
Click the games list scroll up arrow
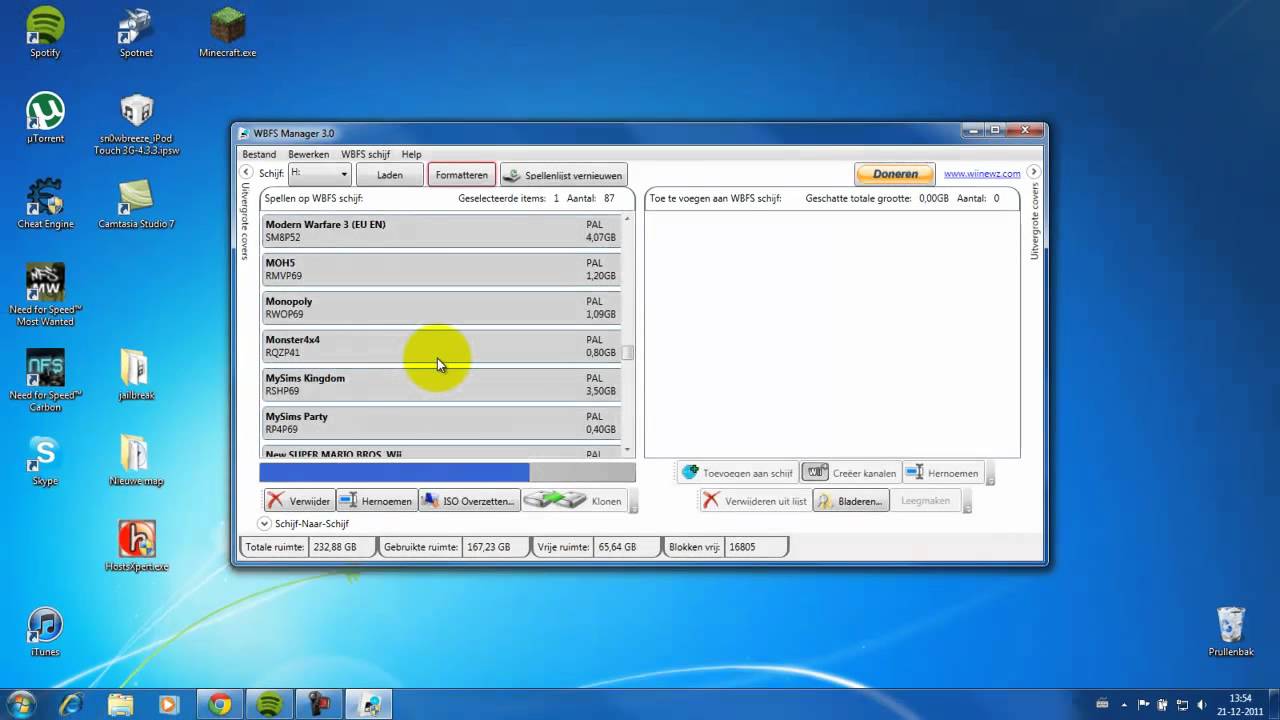(628, 219)
